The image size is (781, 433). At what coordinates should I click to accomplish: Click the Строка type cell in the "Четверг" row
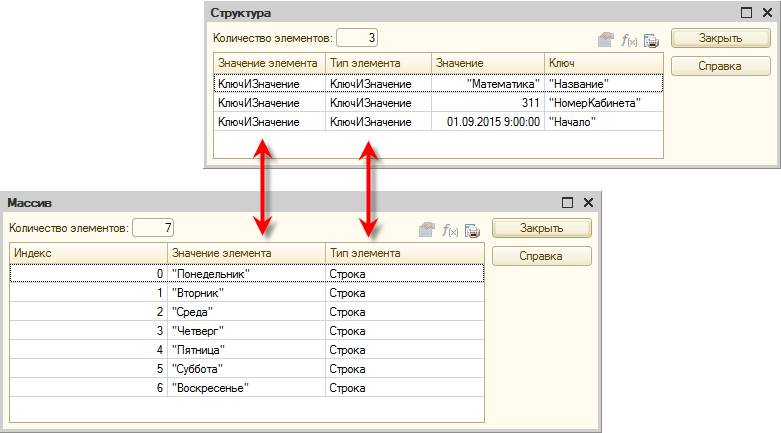pyautogui.click(x=404, y=330)
